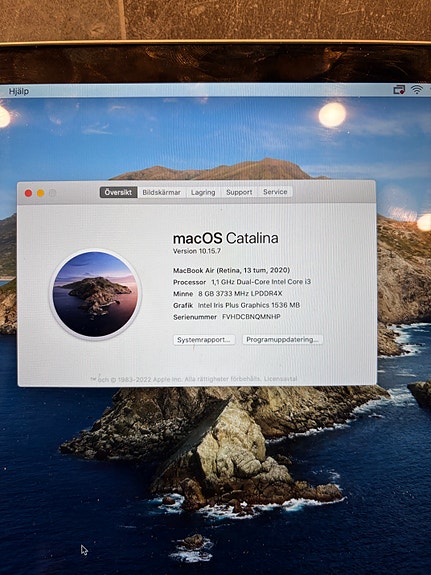
Task: Click the screen icon with red dot
Action: coord(399,89)
